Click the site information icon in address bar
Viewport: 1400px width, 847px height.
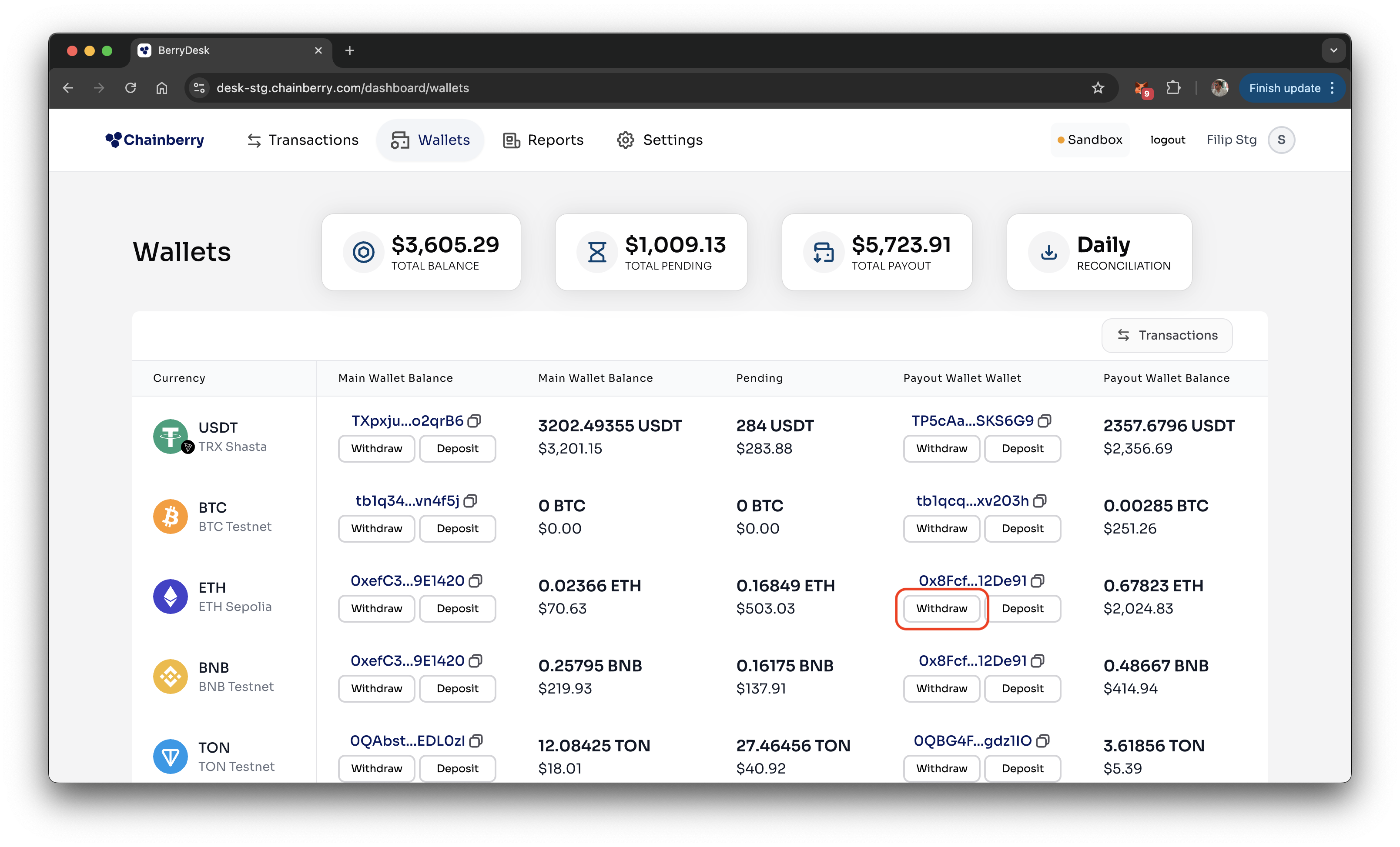click(199, 88)
